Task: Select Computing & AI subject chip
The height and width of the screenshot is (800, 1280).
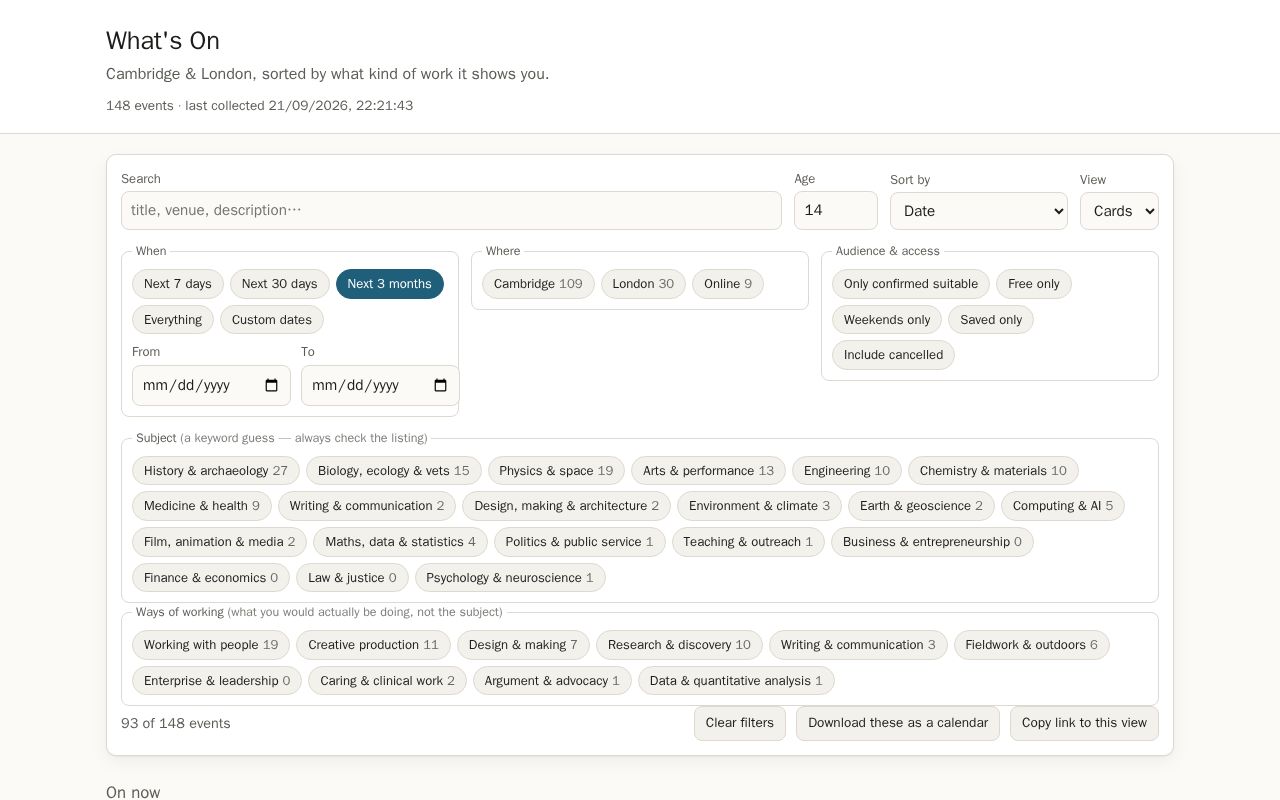Action: click(1063, 506)
